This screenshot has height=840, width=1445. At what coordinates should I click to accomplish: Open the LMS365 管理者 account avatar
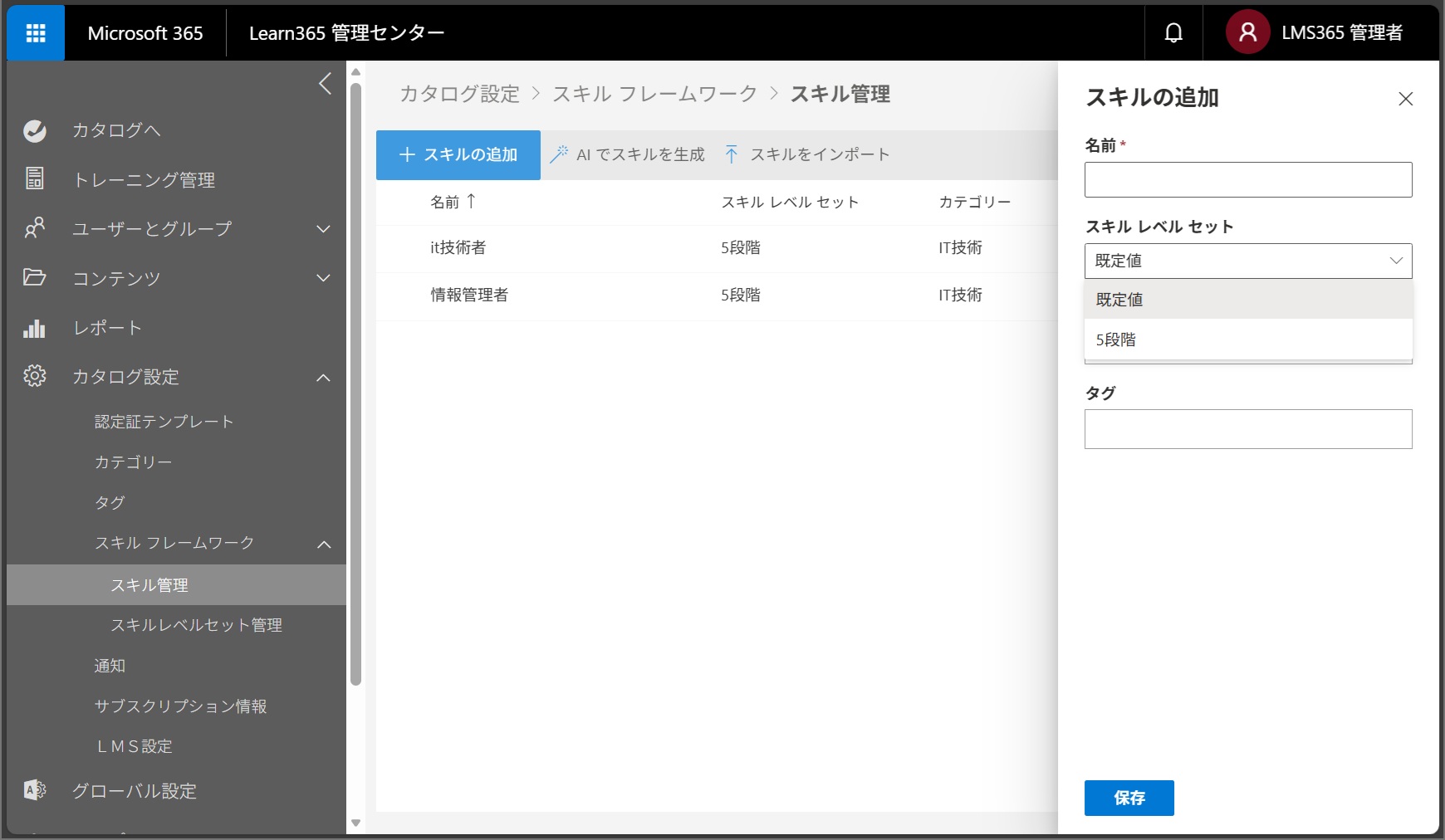click(1247, 32)
